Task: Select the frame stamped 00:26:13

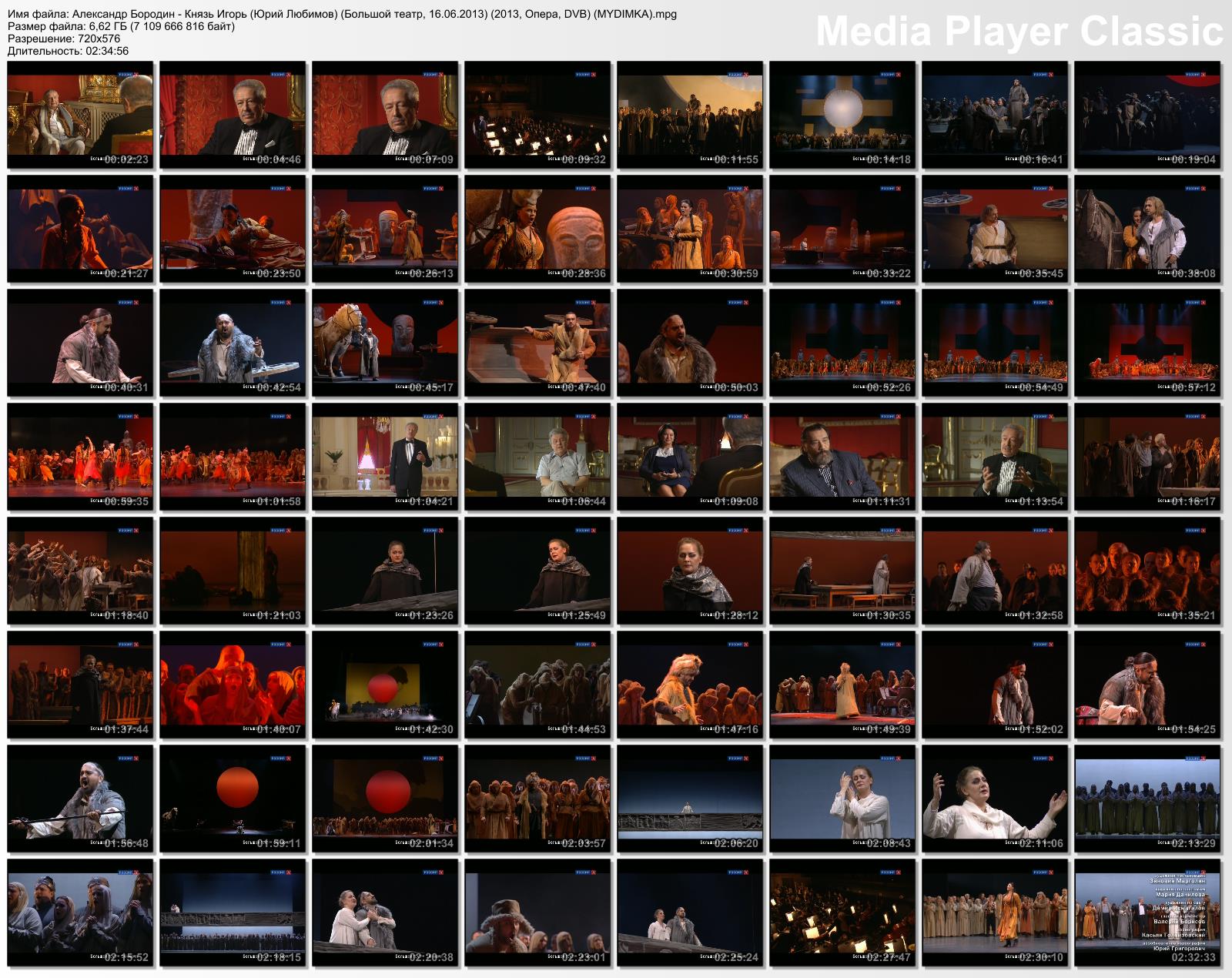Action: pyautogui.click(x=385, y=229)
